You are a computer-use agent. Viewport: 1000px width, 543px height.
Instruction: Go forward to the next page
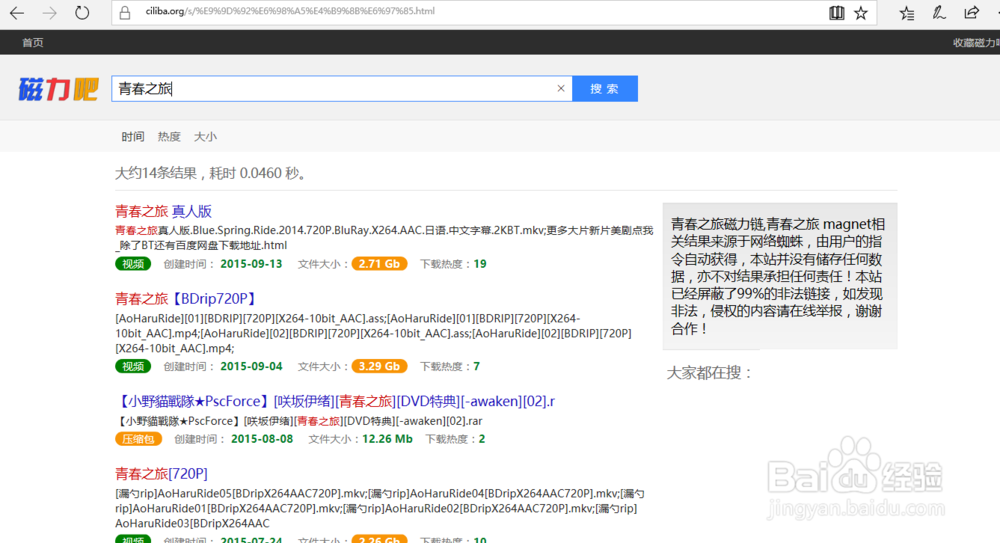click(49, 13)
